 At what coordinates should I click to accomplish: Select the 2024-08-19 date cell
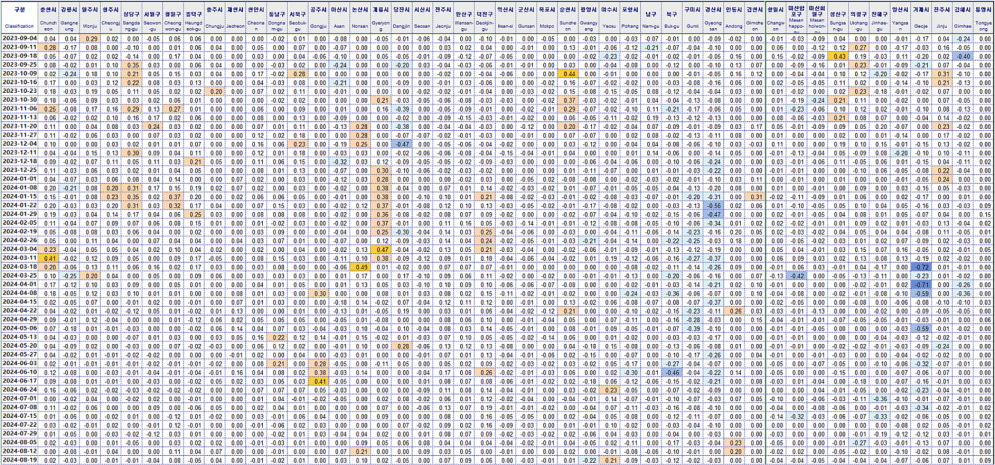coord(19,459)
